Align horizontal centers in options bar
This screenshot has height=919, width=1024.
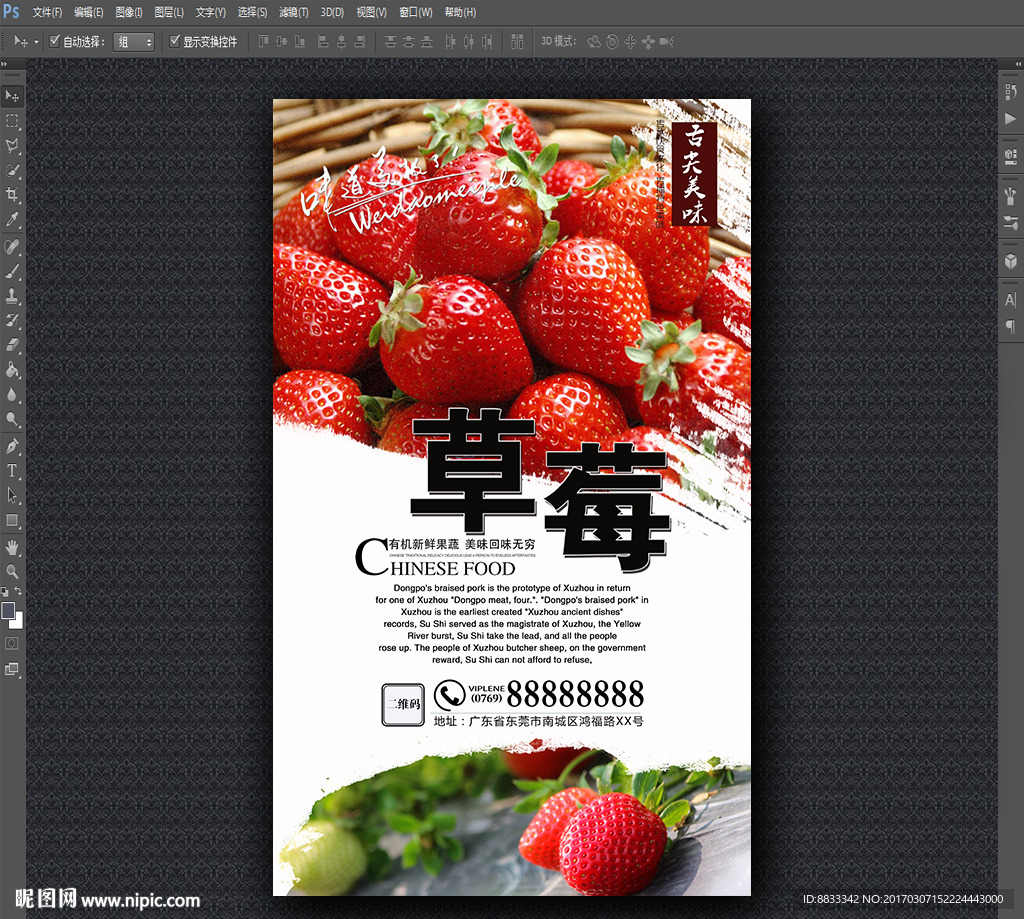[x=341, y=42]
